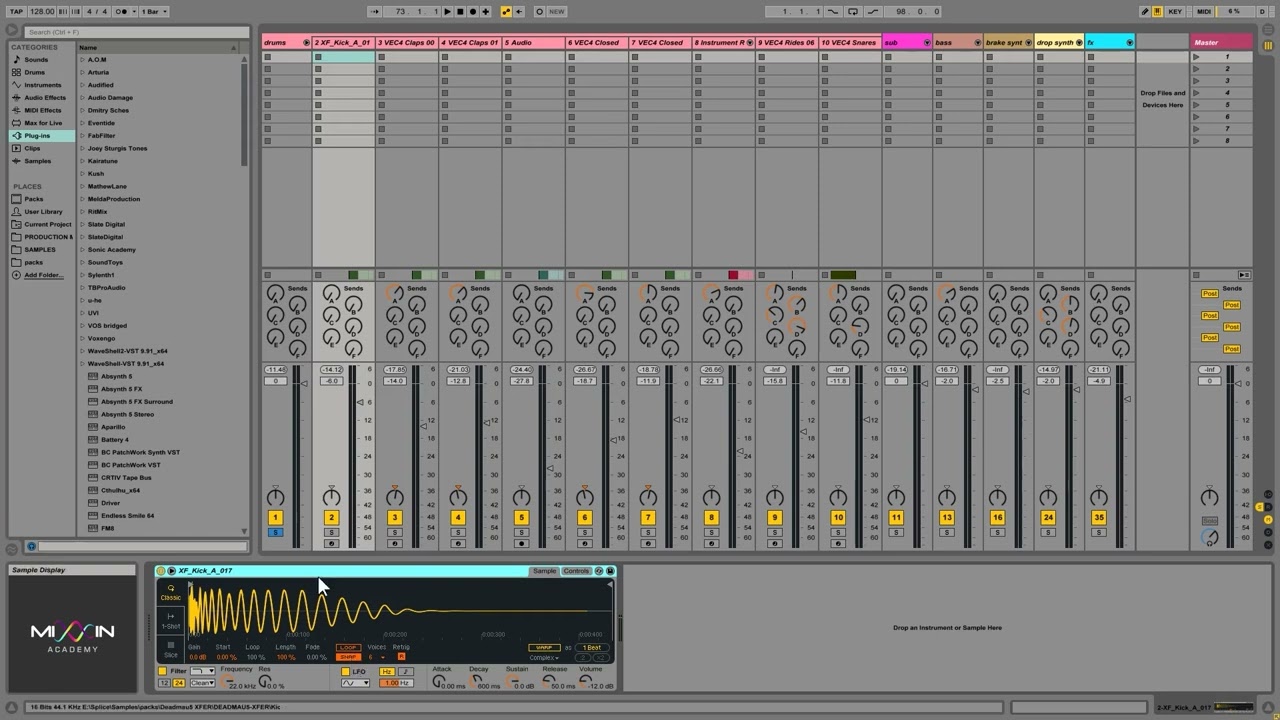Open the LFO waveform dropdown
Image resolution: width=1280 pixels, height=720 pixels.
point(355,683)
